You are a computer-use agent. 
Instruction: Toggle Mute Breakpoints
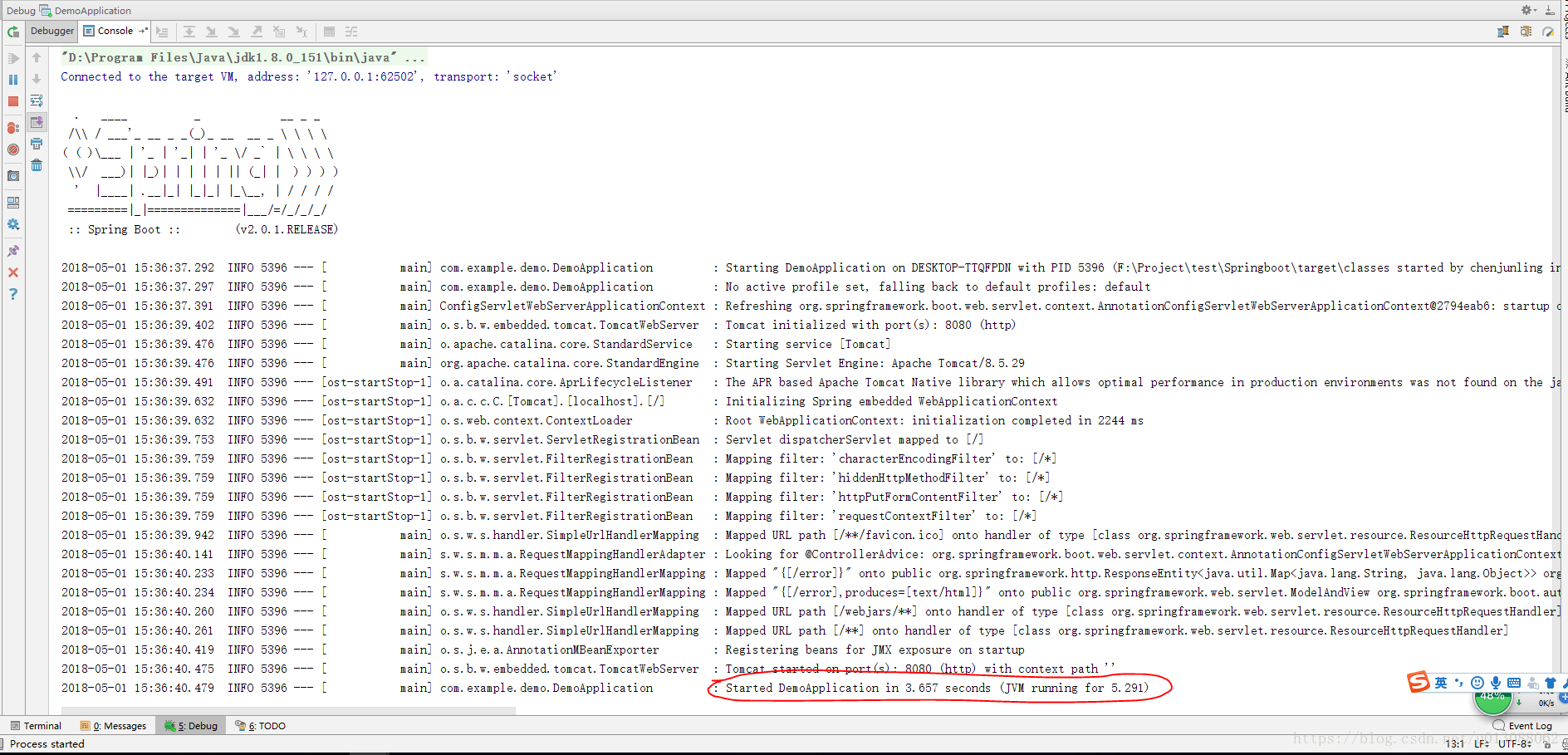tap(13, 150)
